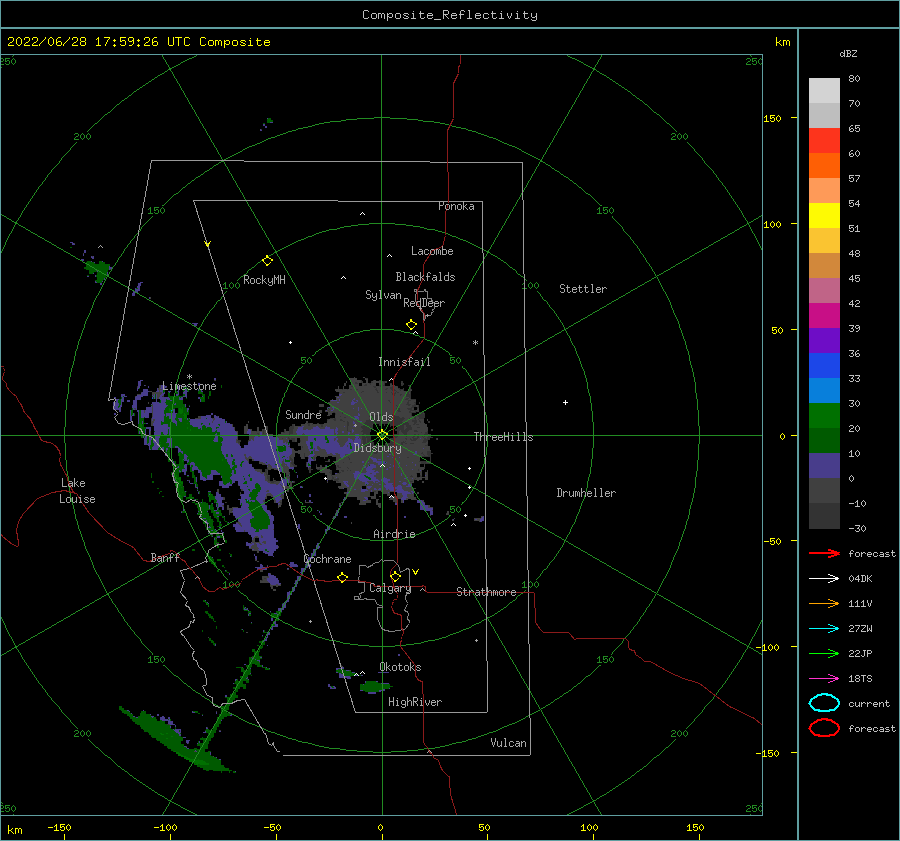Click the Banff label
The height and width of the screenshot is (841, 900).
click(x=165, y=557)
